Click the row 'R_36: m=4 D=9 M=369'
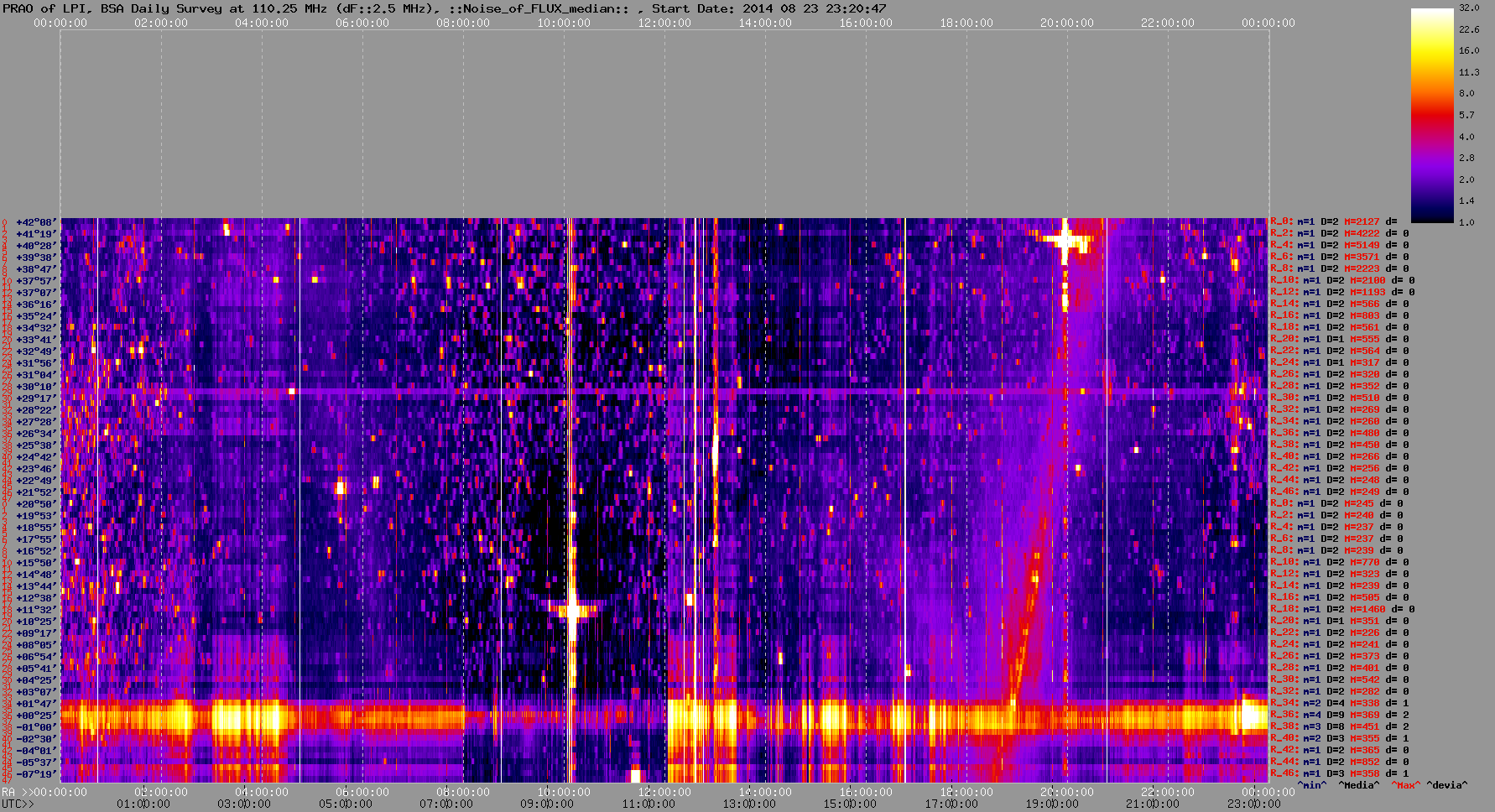This screenshot has width=1495, height=812. [1340, 716]
